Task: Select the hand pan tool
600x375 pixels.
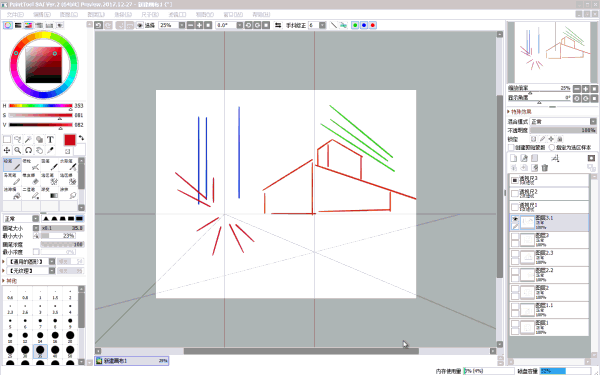Action: 39,150
